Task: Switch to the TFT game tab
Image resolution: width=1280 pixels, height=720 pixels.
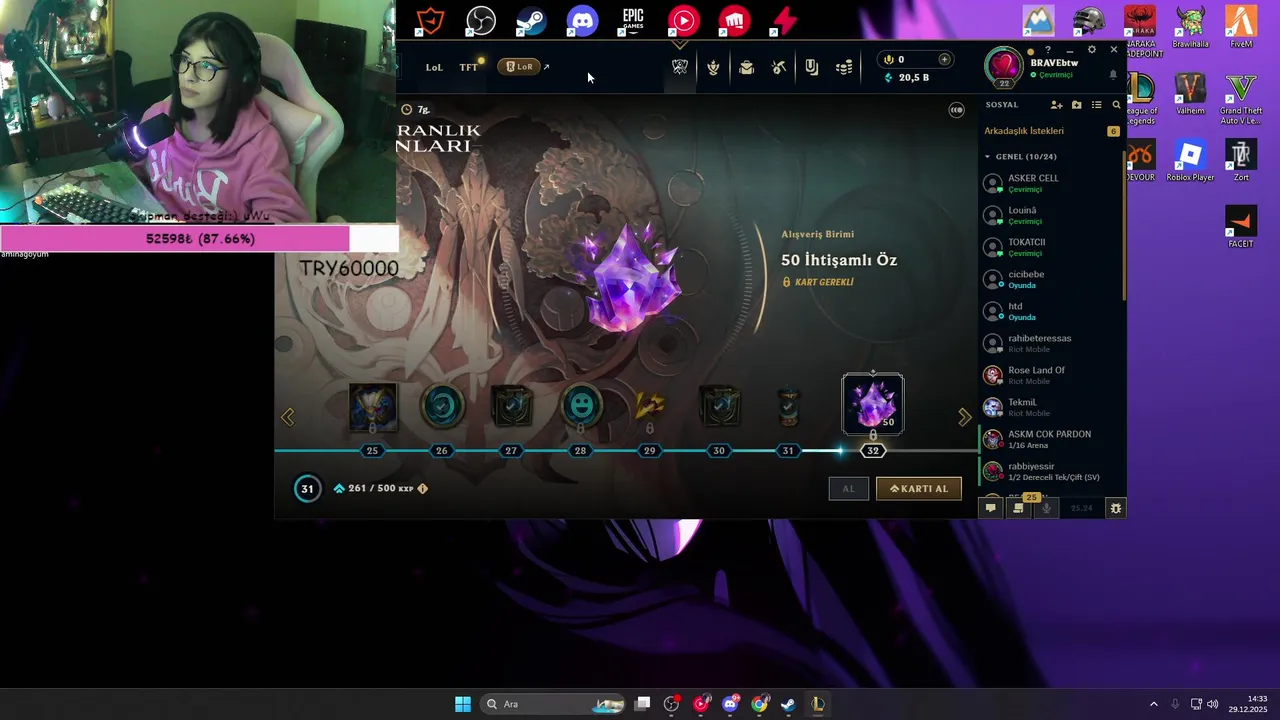Action: tap(468, 67)
